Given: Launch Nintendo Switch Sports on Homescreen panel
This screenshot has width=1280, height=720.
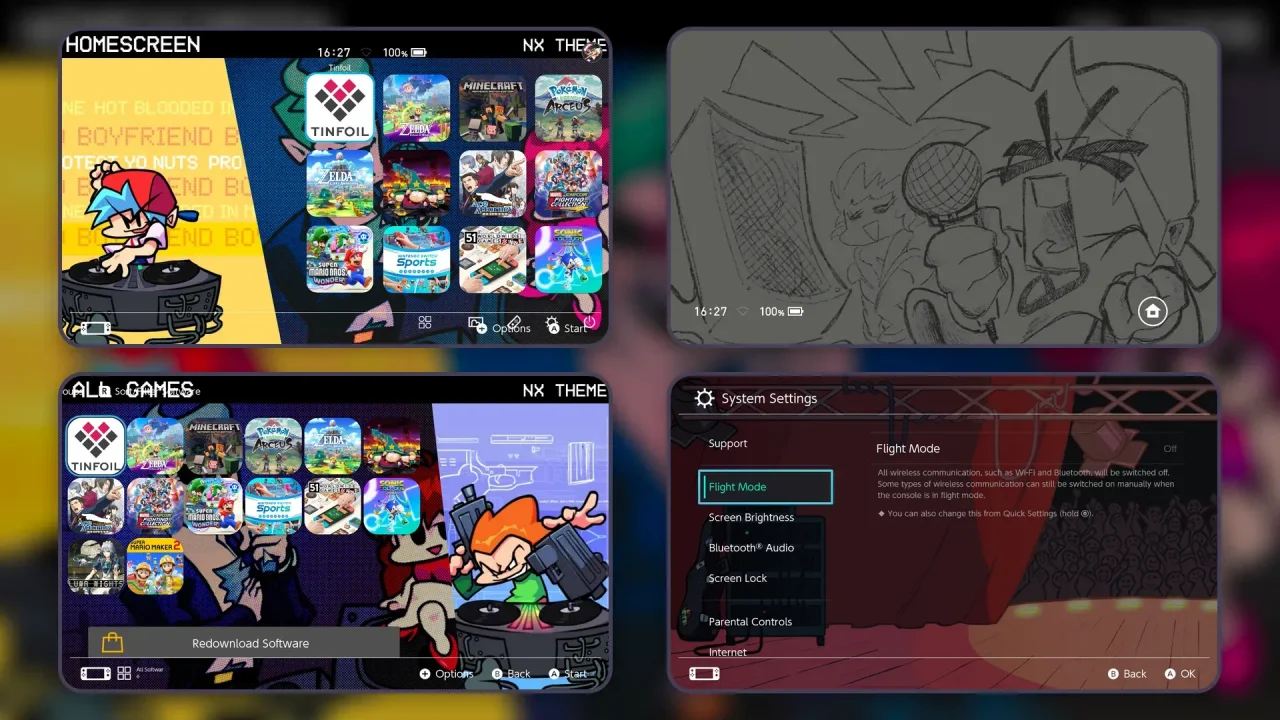Looking at the screenshot, I should (416, 259).
